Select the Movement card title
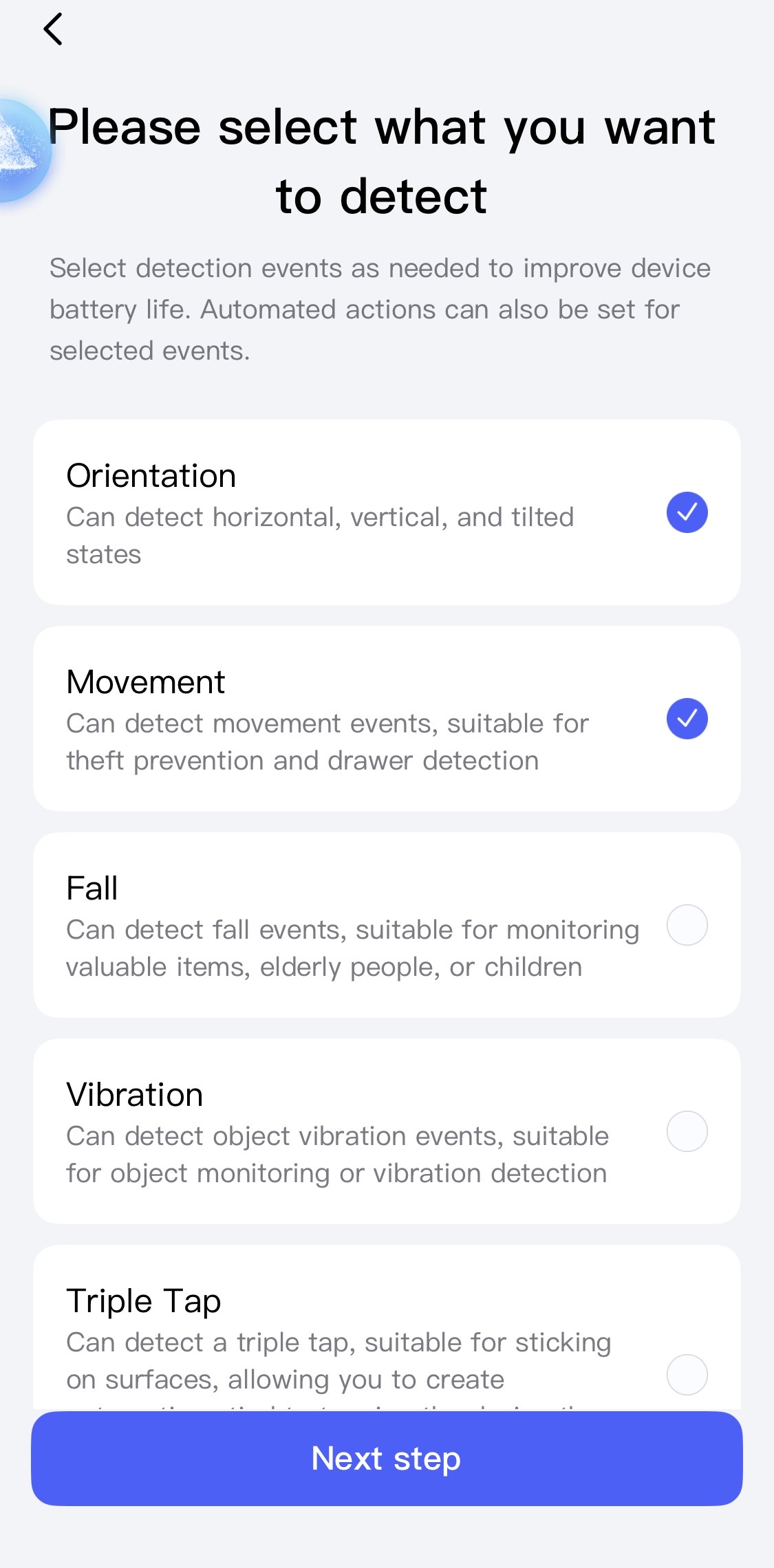774x1568 pixels. 146,682
